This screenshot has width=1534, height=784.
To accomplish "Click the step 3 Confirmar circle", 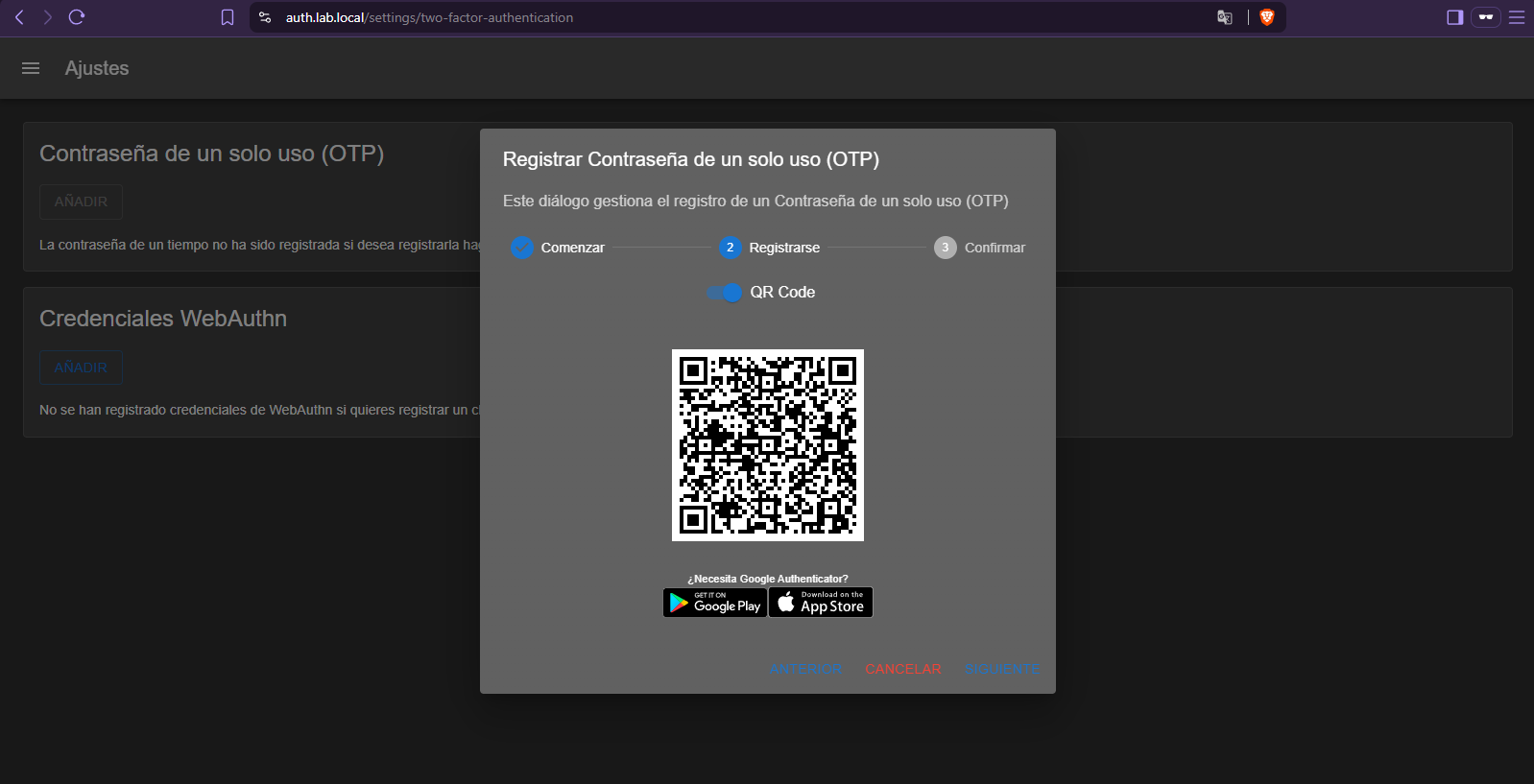I will click(x=946, y=248).
